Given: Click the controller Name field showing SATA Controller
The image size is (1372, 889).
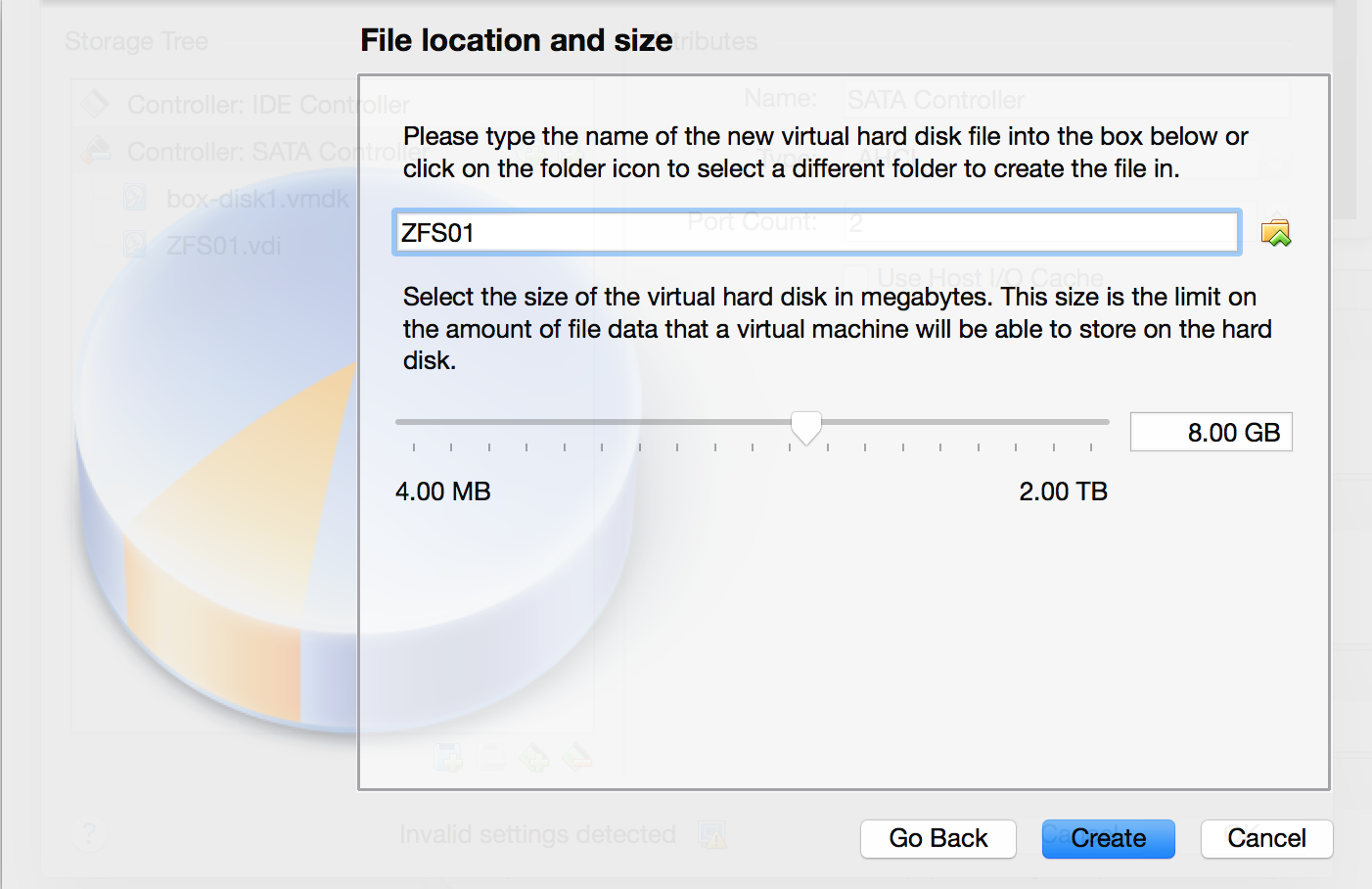Looking at the screenshot, I should (1065, 100).
